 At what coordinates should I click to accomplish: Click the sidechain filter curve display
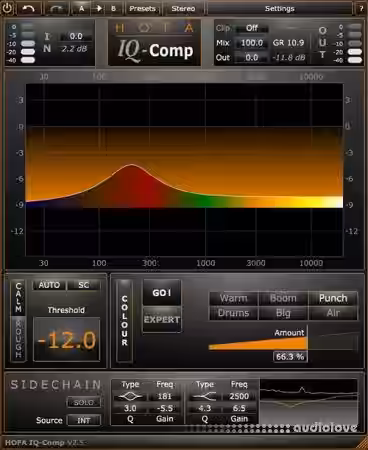point(308,402)
